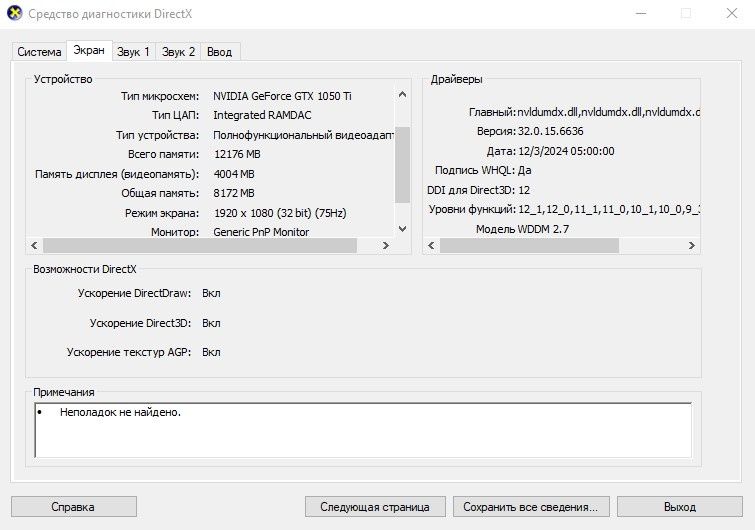This screenshot has width=755, height=530.
Task: Click the Подпись WHQL label
Action: click(x=475, y=170)
